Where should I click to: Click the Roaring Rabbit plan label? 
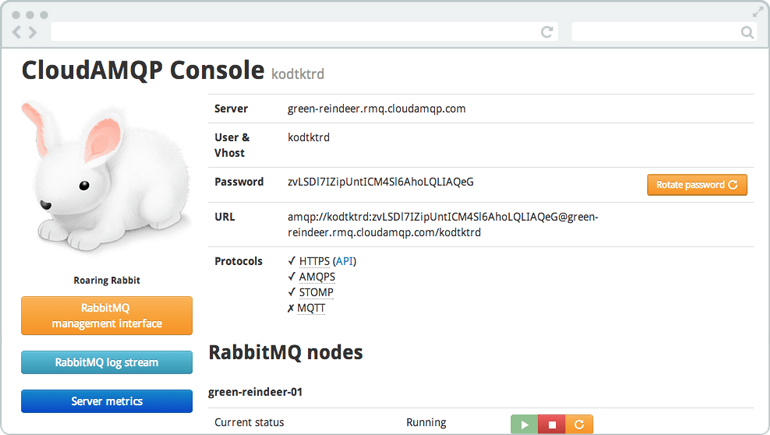(107, 280)
